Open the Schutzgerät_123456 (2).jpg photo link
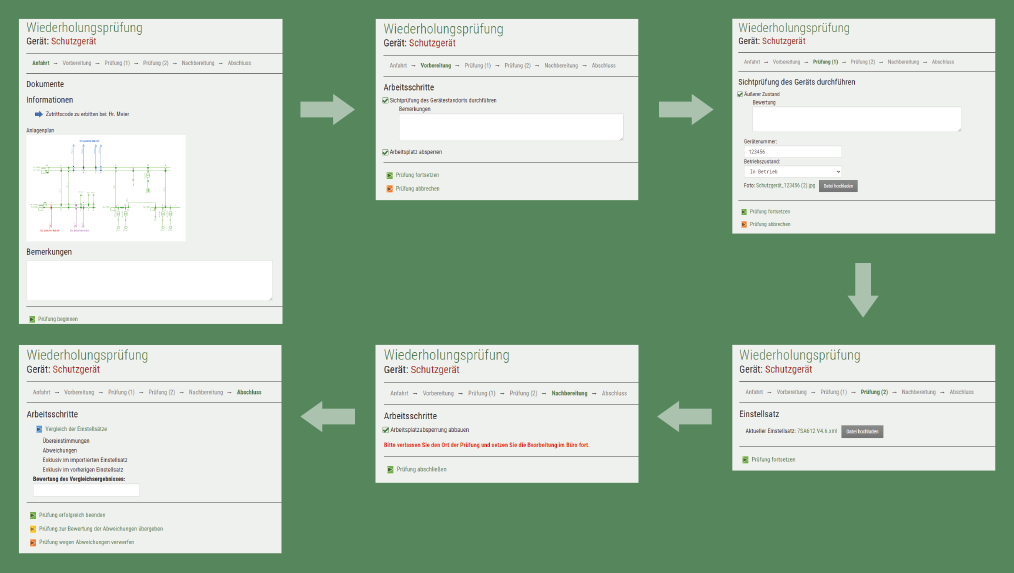 point(786,186)
